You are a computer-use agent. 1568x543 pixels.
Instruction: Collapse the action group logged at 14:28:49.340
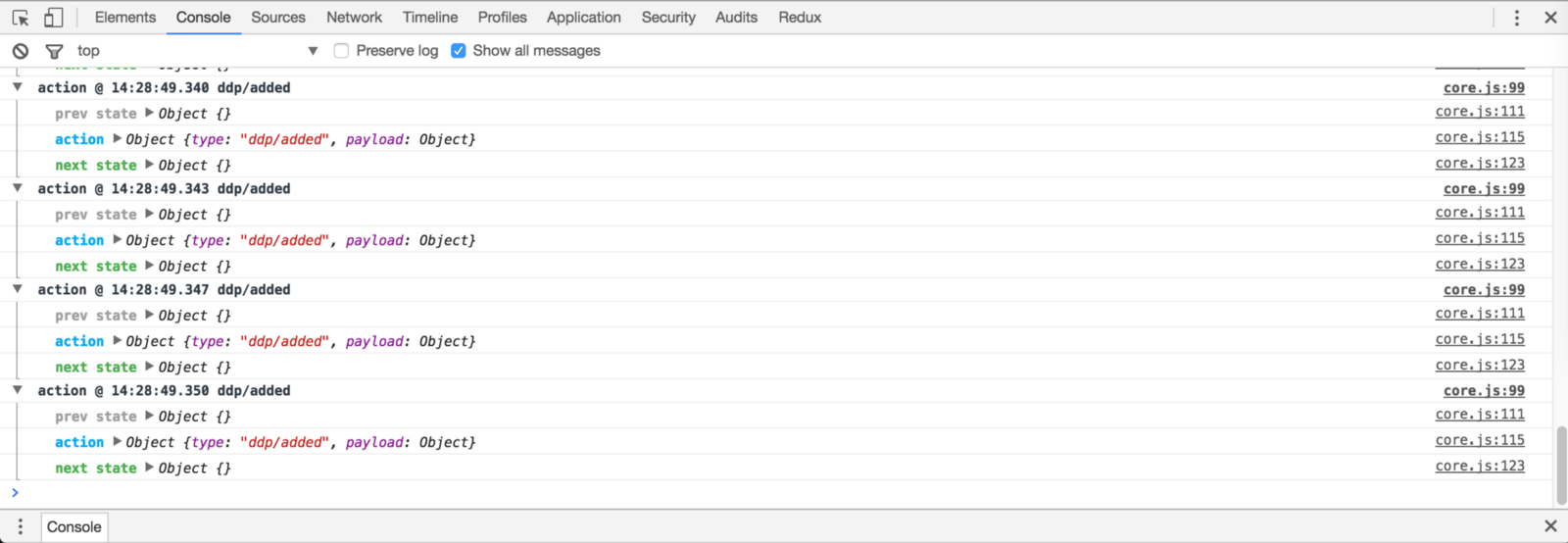18,87
